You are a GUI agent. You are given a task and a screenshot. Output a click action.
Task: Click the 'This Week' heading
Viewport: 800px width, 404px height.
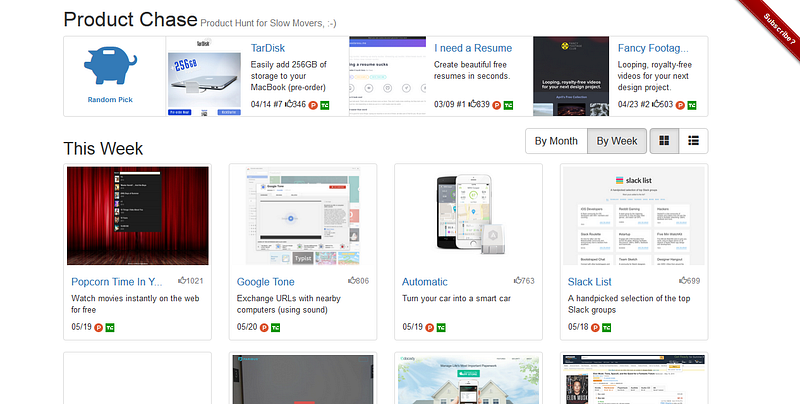pyautogui.click(x=103, y=148)
